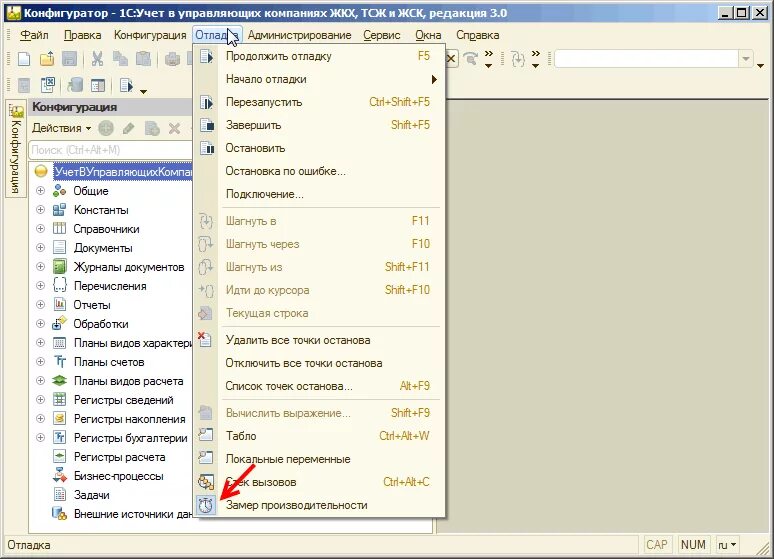Click the icon beside Остановить
Viewport: 774px width, 559px height.
tap(206, 148)
